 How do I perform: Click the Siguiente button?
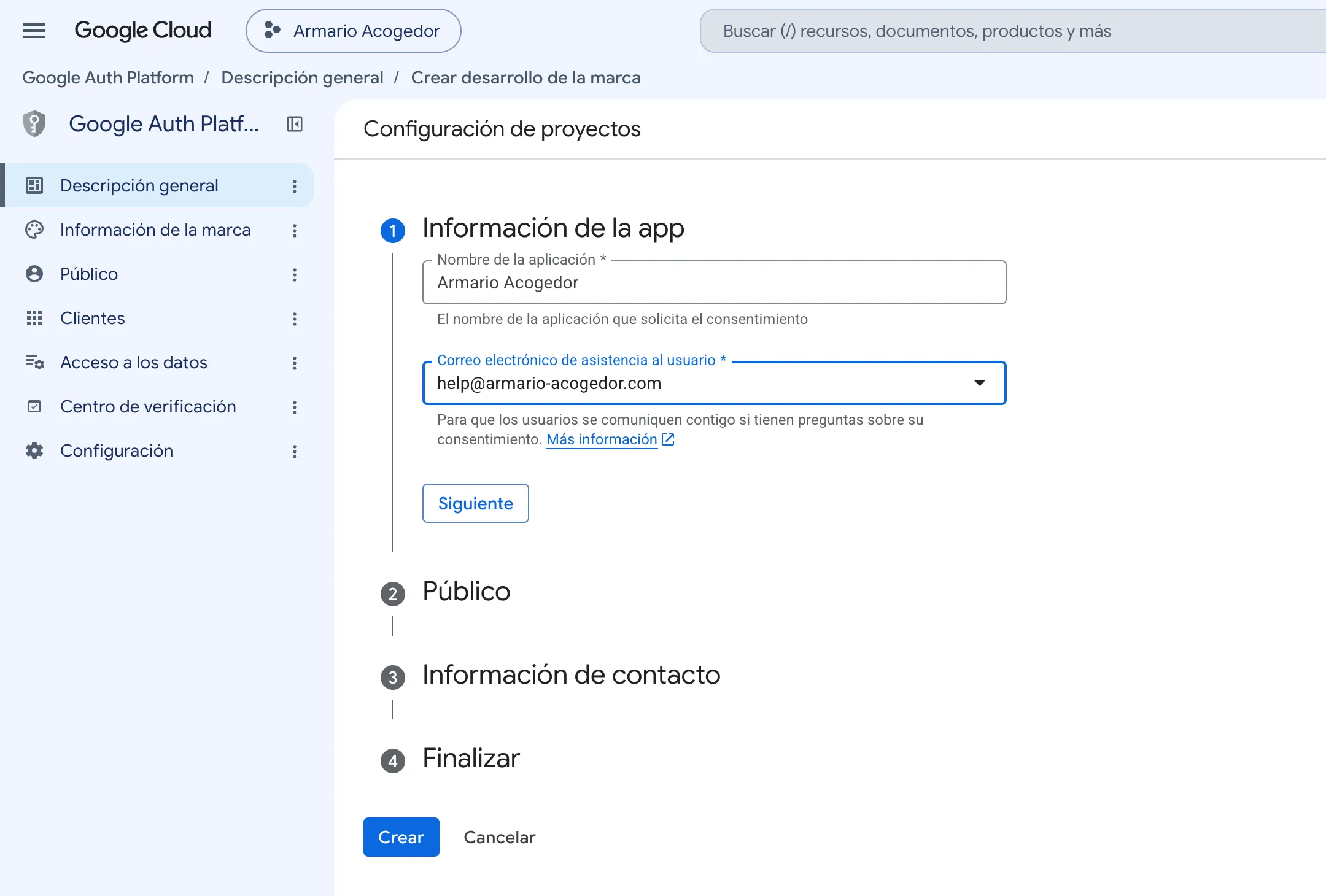click(x=476, y=503)
